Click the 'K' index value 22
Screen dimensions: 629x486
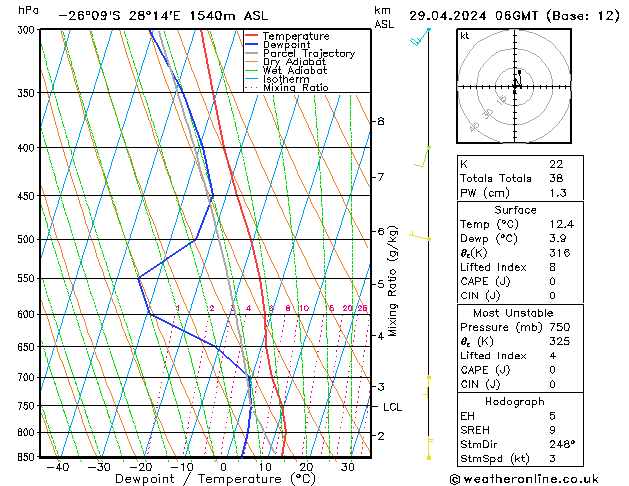click(x=556, y=164)
